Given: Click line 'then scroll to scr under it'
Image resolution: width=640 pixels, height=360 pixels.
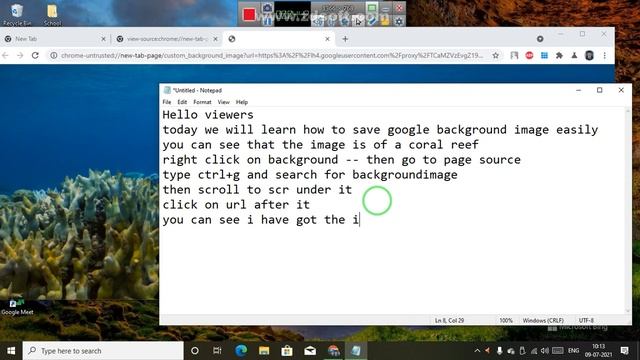Looking at the screenshot, I should 257,190.
